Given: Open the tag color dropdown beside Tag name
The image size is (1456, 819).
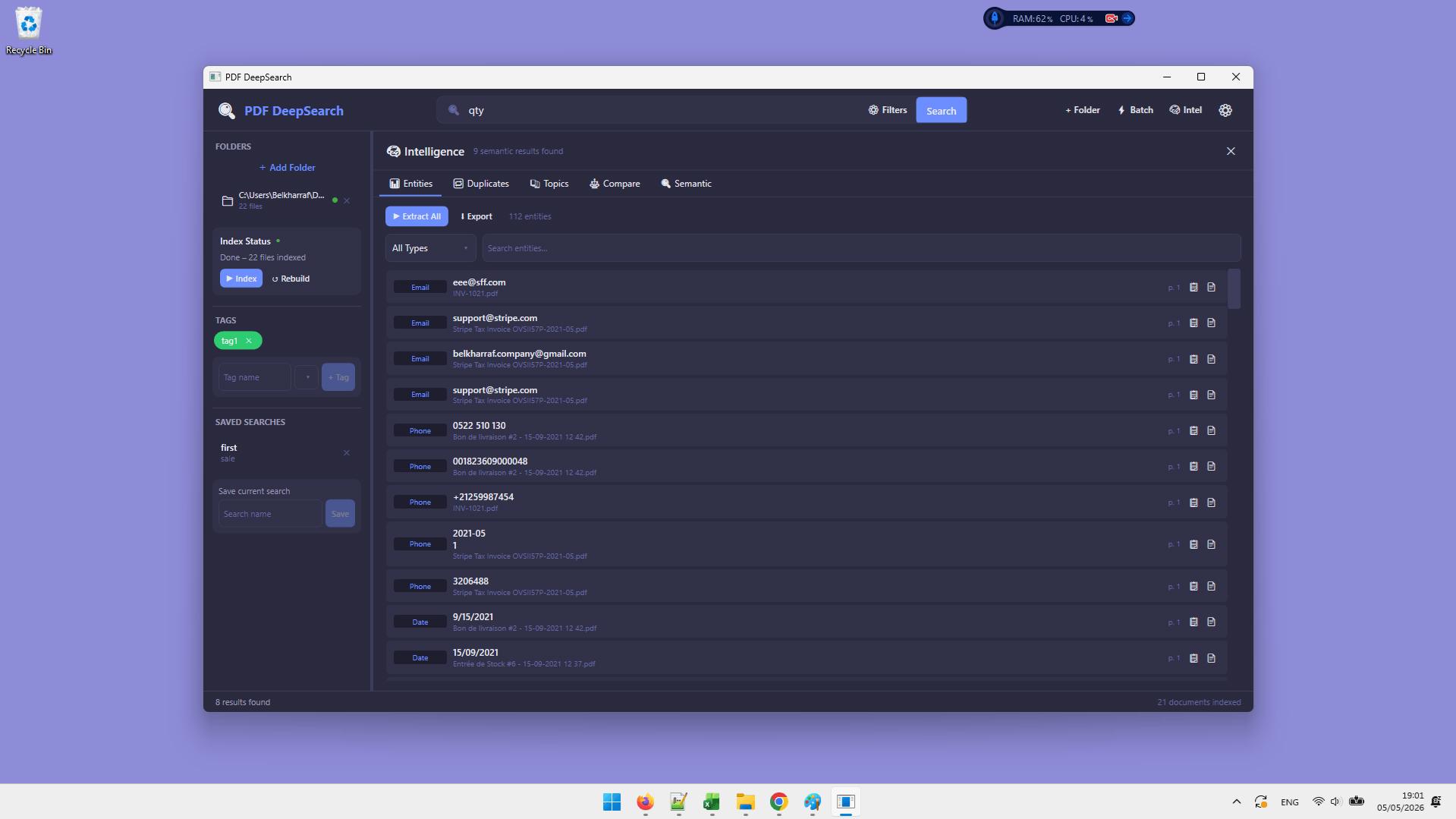Looking at the screenshot, I should click(x=307, y=377).
